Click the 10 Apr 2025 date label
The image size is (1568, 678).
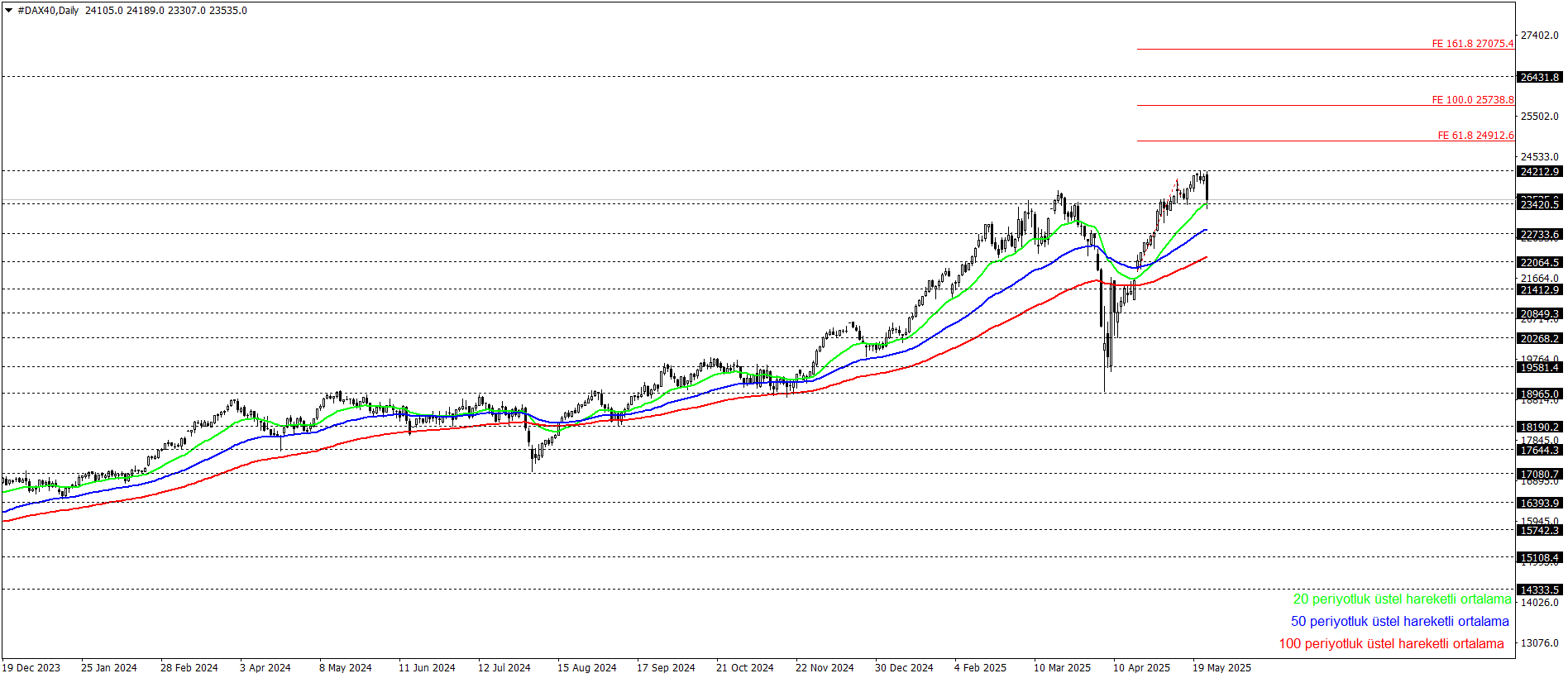pyautogui.click(x=1142, y=668)
